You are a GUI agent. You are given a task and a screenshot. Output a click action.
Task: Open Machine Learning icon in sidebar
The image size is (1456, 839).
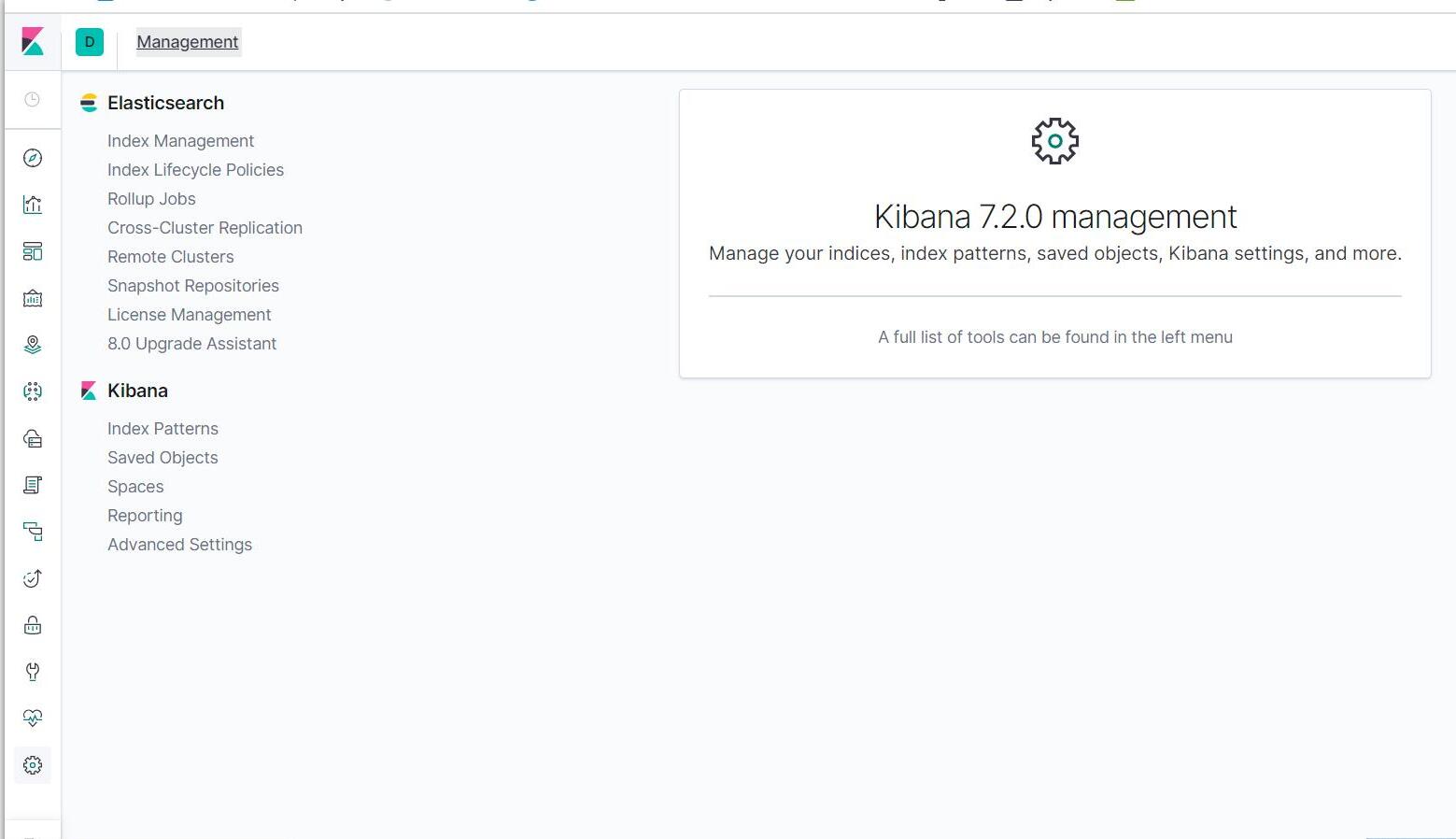point(33,391)
